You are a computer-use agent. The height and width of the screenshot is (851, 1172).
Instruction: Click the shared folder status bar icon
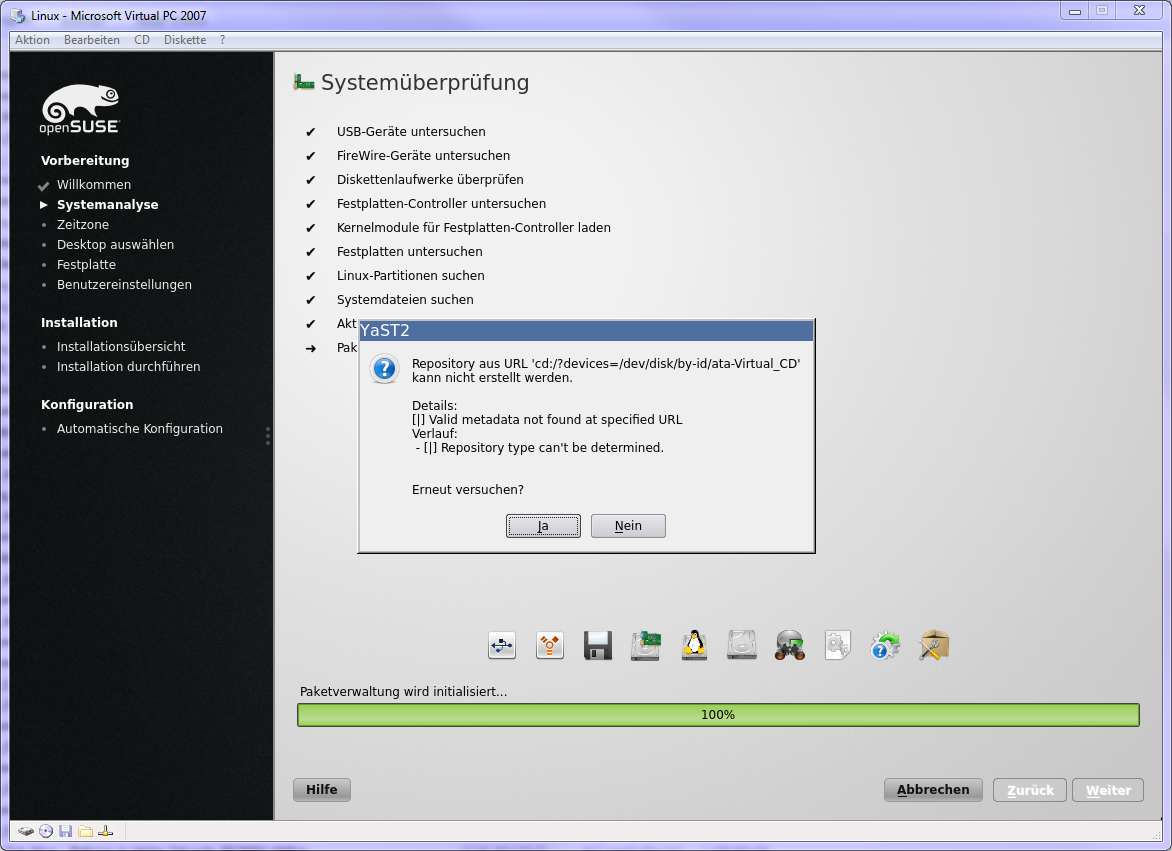(85, 831)
